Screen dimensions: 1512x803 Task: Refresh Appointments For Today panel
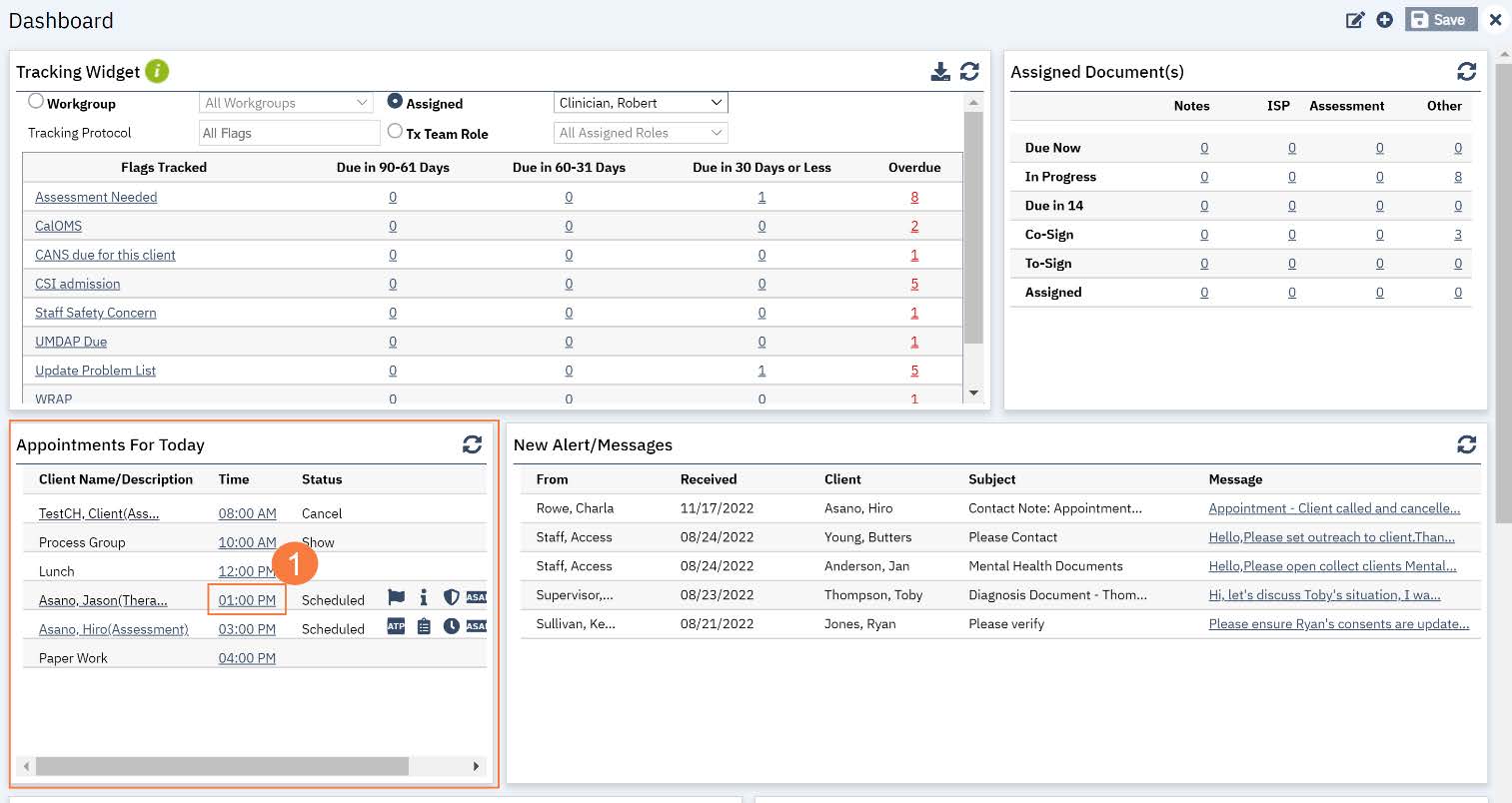tap(472, 445)
